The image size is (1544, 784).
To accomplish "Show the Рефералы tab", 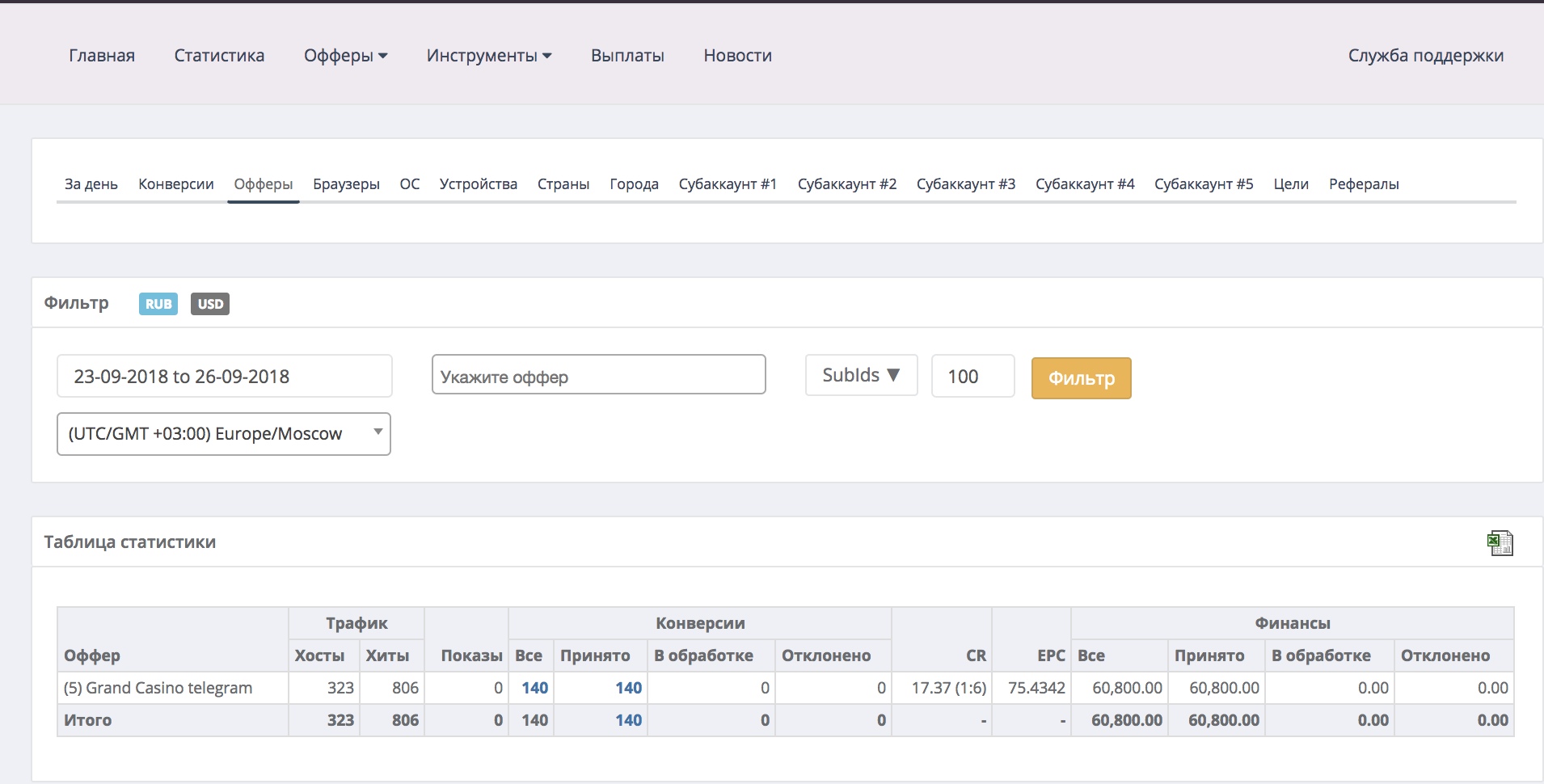I will point(1363,184).
